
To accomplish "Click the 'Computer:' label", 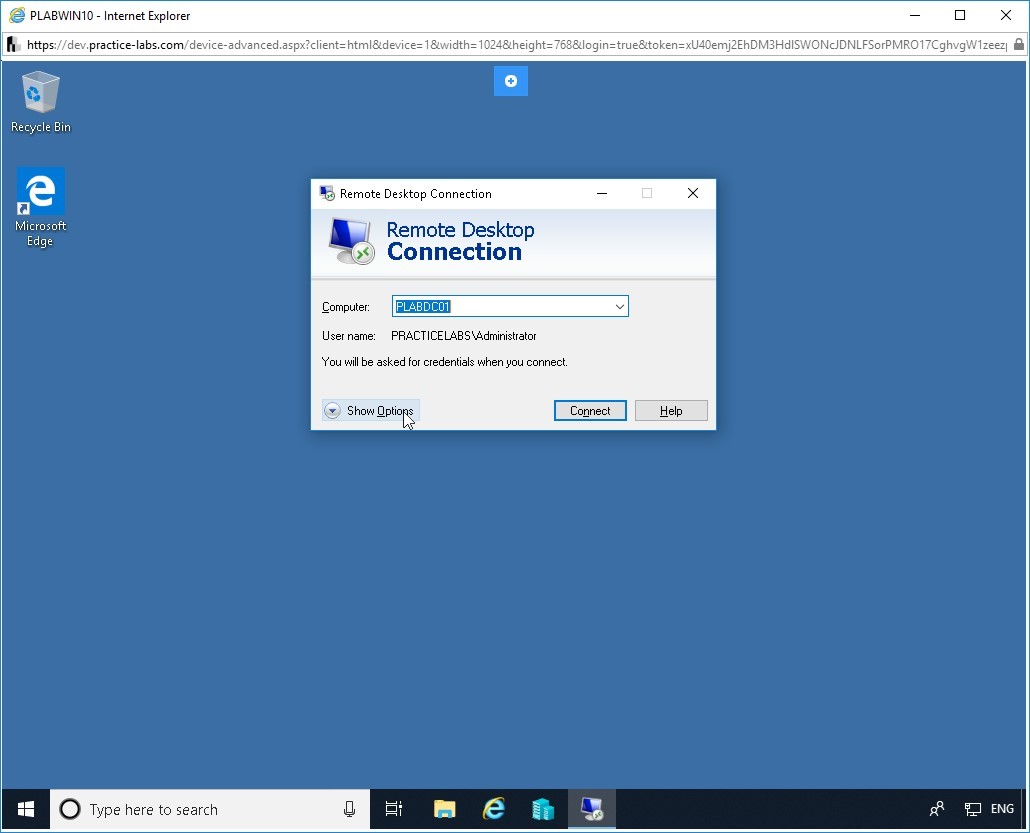I will coord(346,307).
